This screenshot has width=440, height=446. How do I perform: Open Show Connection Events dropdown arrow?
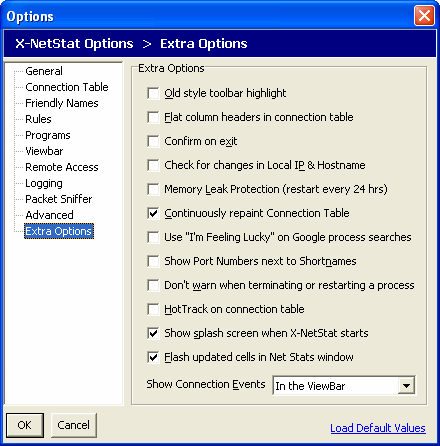click(x=406, y=386)
